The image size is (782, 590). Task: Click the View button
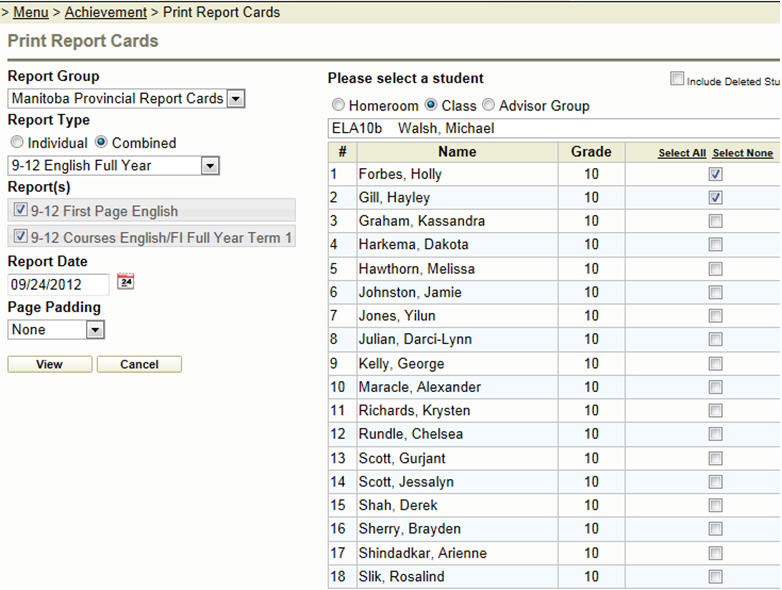[x=49, y=365]
